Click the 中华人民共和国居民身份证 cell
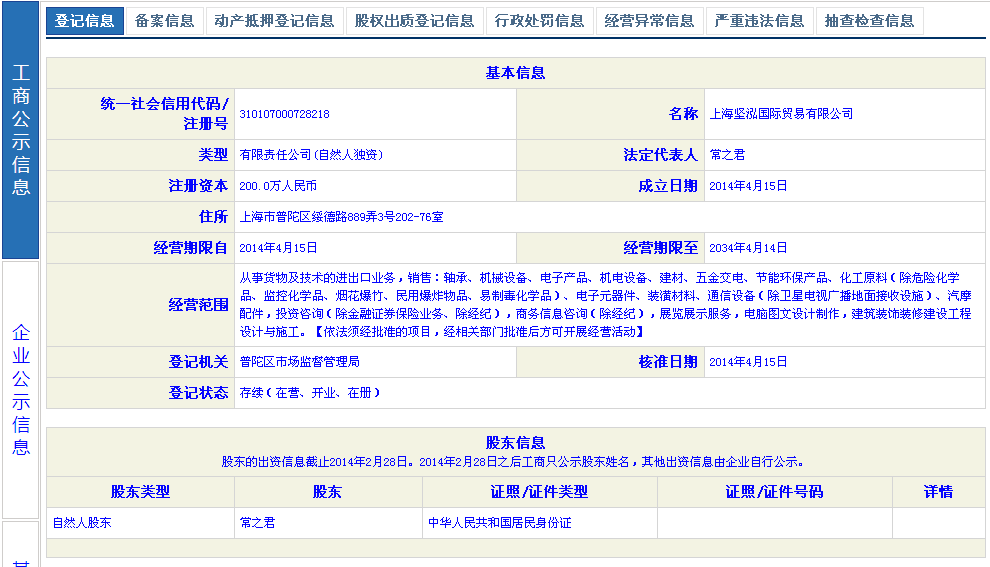Screen dimensions: 990x567 (499, 523)
